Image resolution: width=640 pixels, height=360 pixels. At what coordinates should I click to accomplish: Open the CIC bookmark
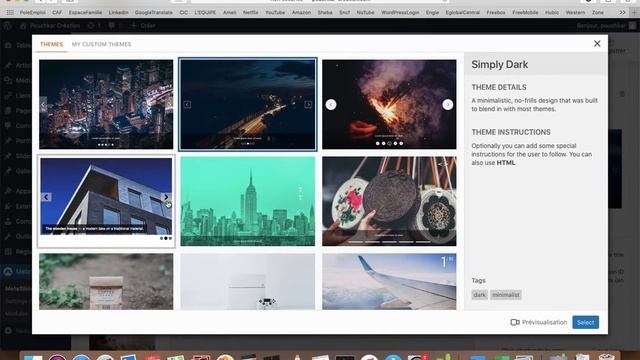point(184,12)
